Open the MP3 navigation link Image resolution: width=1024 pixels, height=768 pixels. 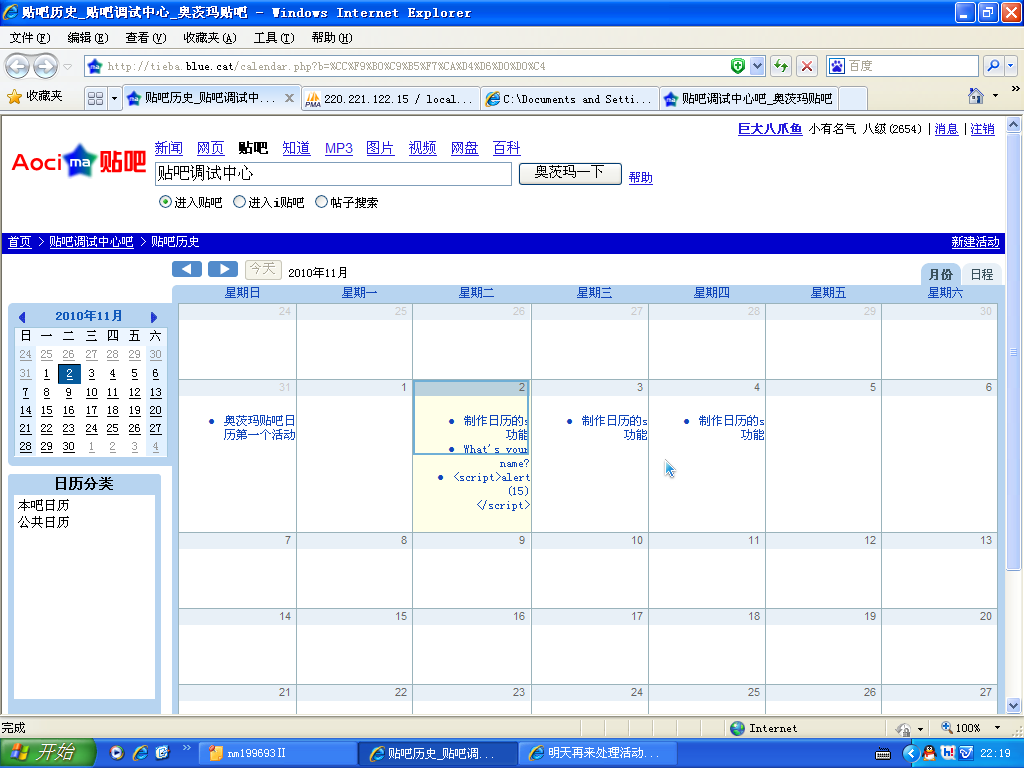338,148
